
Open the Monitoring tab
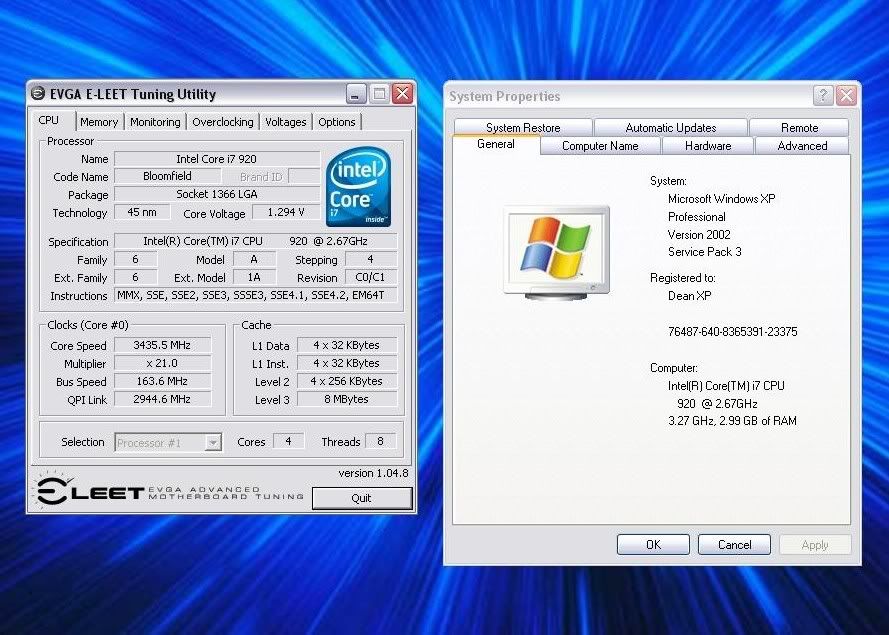coord(155,121)
